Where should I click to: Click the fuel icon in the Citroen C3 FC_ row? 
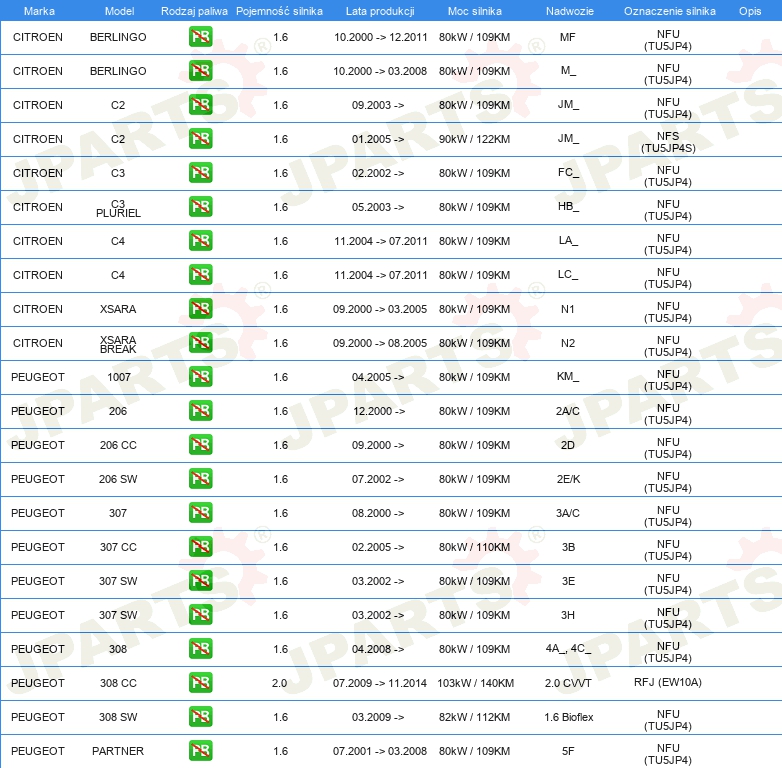[200, 173]
